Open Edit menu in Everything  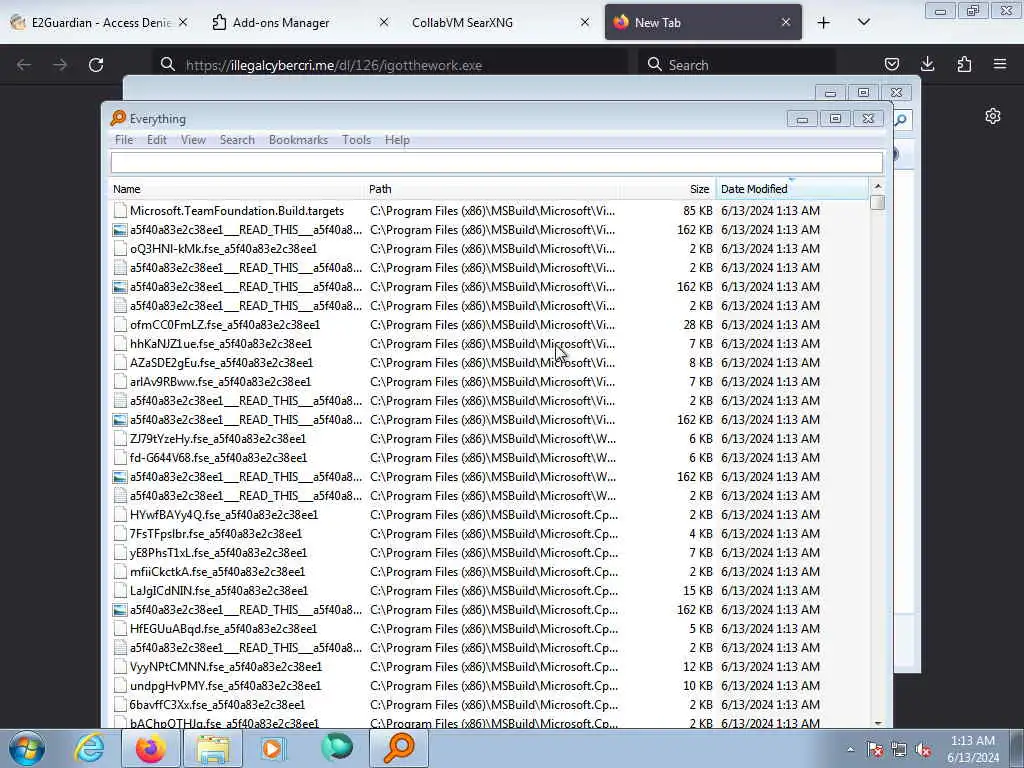pyautogui.click(x=157, y=140)
